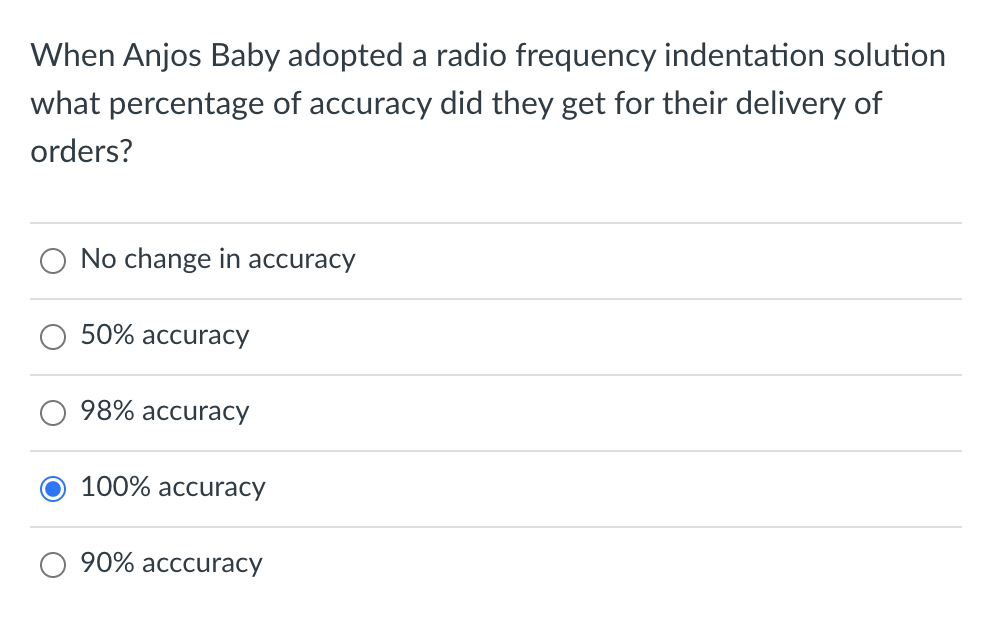Click the "No change in accuracy" option label
Image resolution: width=990 pixels, height=626 pixels.
tap(218, 259)
